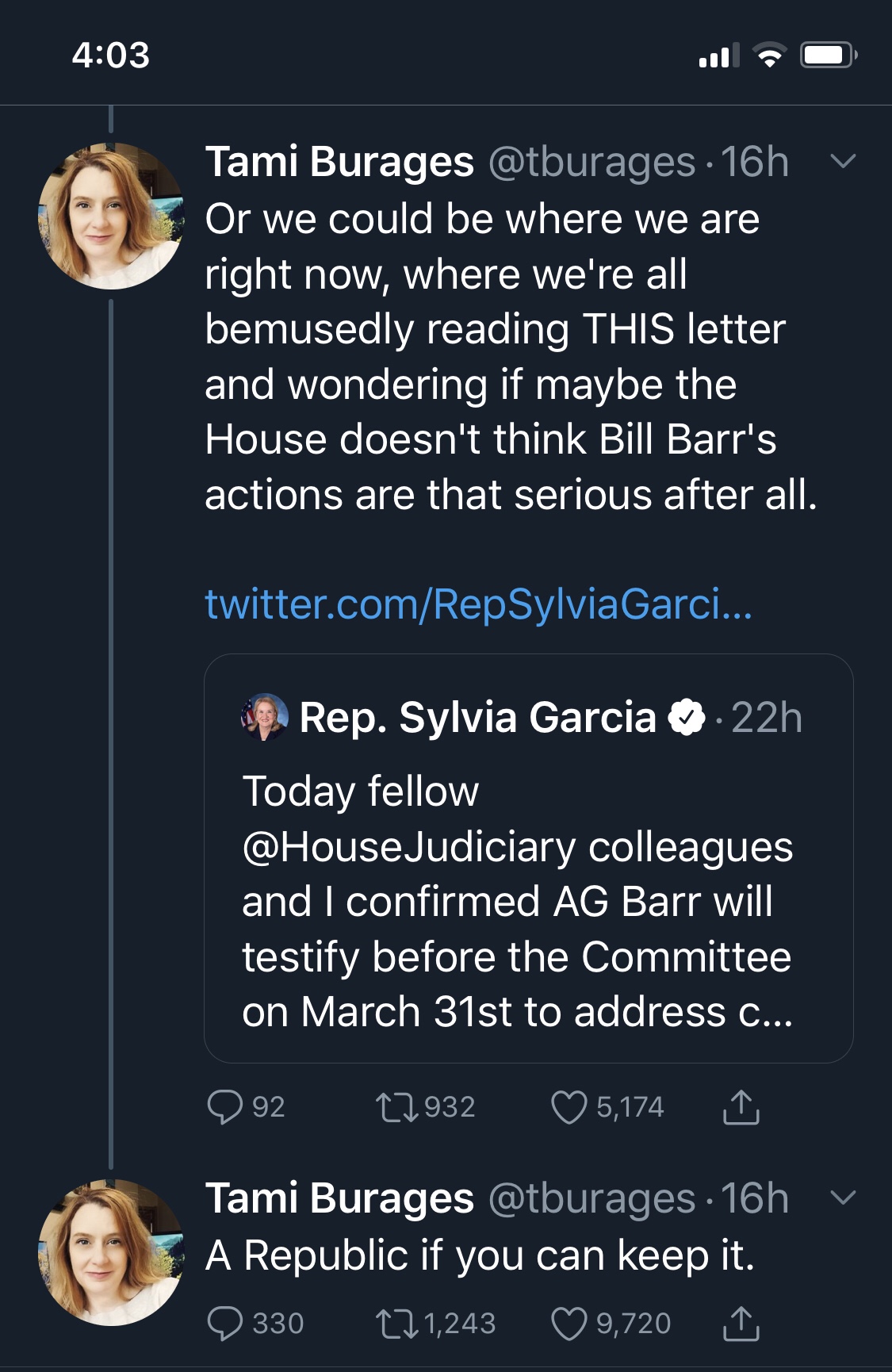The height and width of the screenshot is (1372, 892).
Task: Retweet the tweet with 932 retweets
Action: click(397, 1107)
